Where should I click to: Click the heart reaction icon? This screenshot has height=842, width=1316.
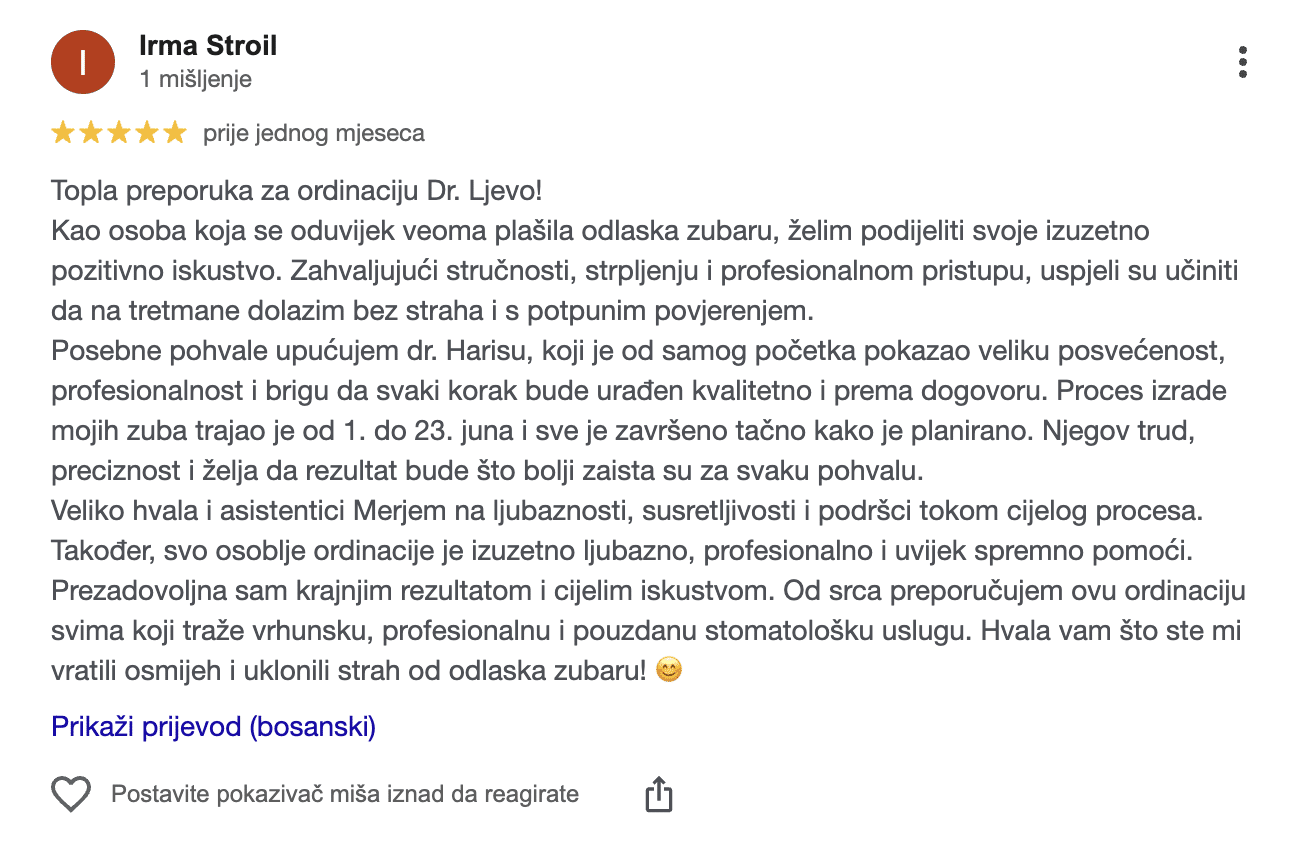pos(71,795)
